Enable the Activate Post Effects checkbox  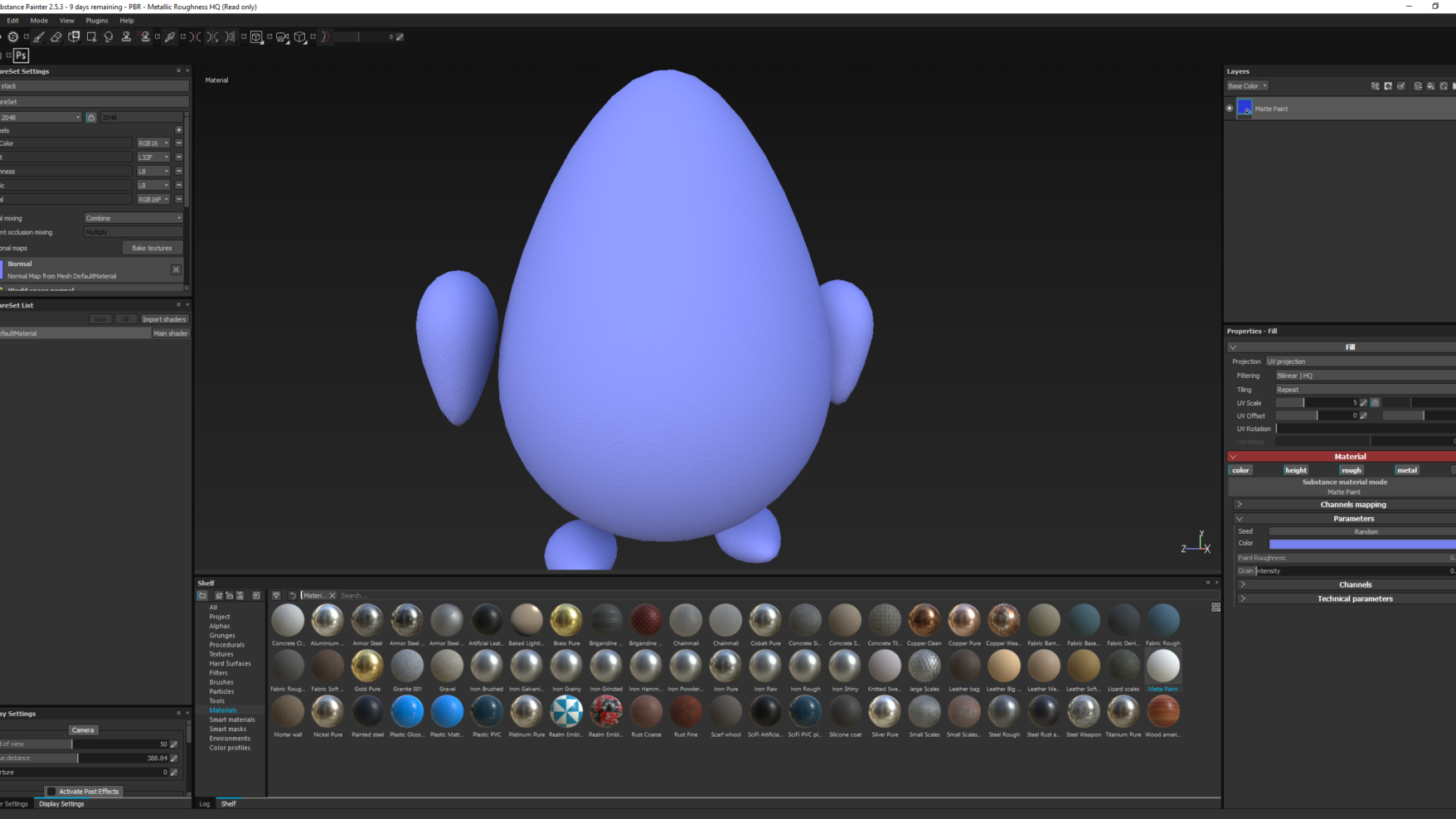point(51,791)
